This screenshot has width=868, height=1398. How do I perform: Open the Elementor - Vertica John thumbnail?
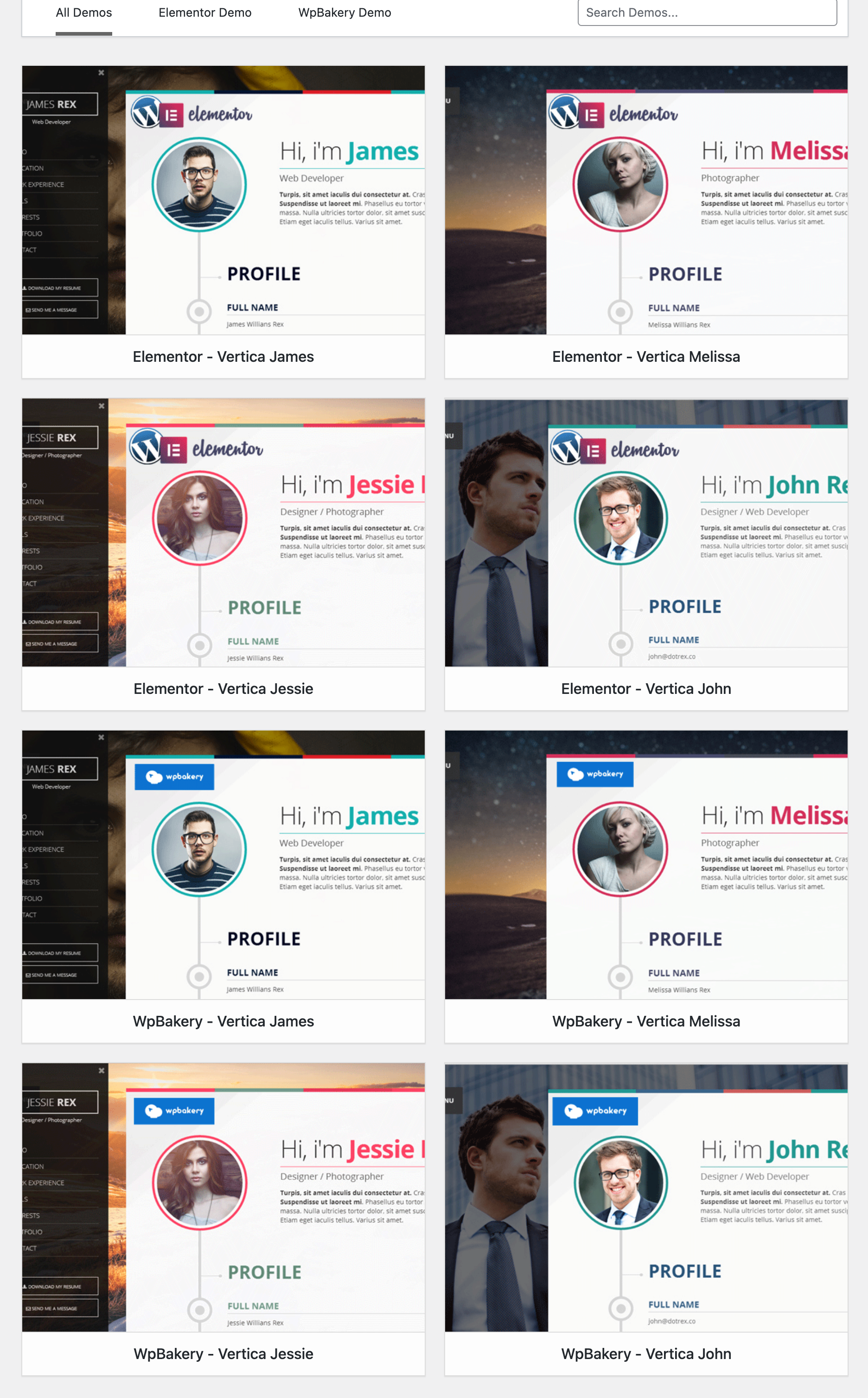coord(646,532)
